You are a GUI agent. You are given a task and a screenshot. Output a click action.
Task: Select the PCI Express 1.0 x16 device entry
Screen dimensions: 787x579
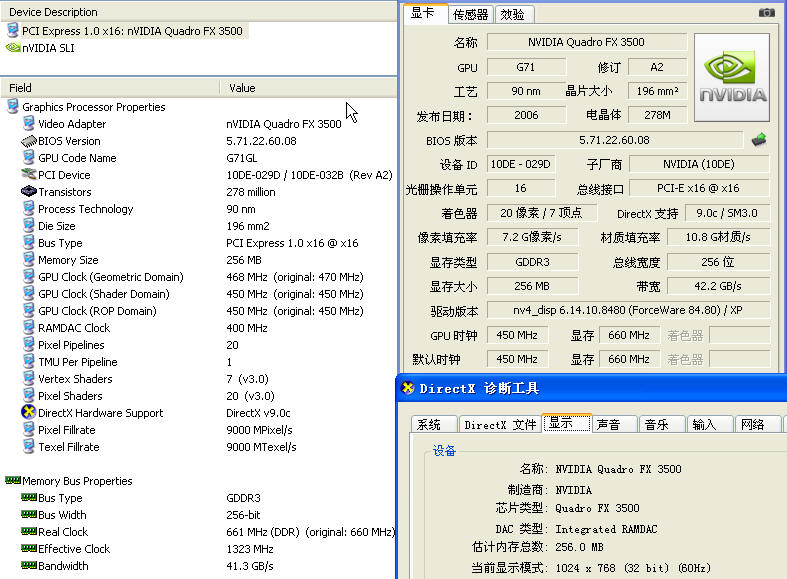pos(132,31)
